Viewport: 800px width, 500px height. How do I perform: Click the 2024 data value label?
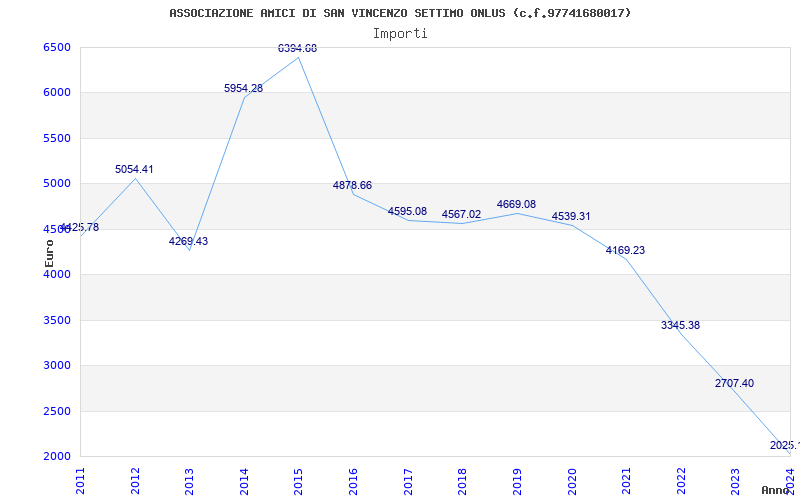[785, 445]
